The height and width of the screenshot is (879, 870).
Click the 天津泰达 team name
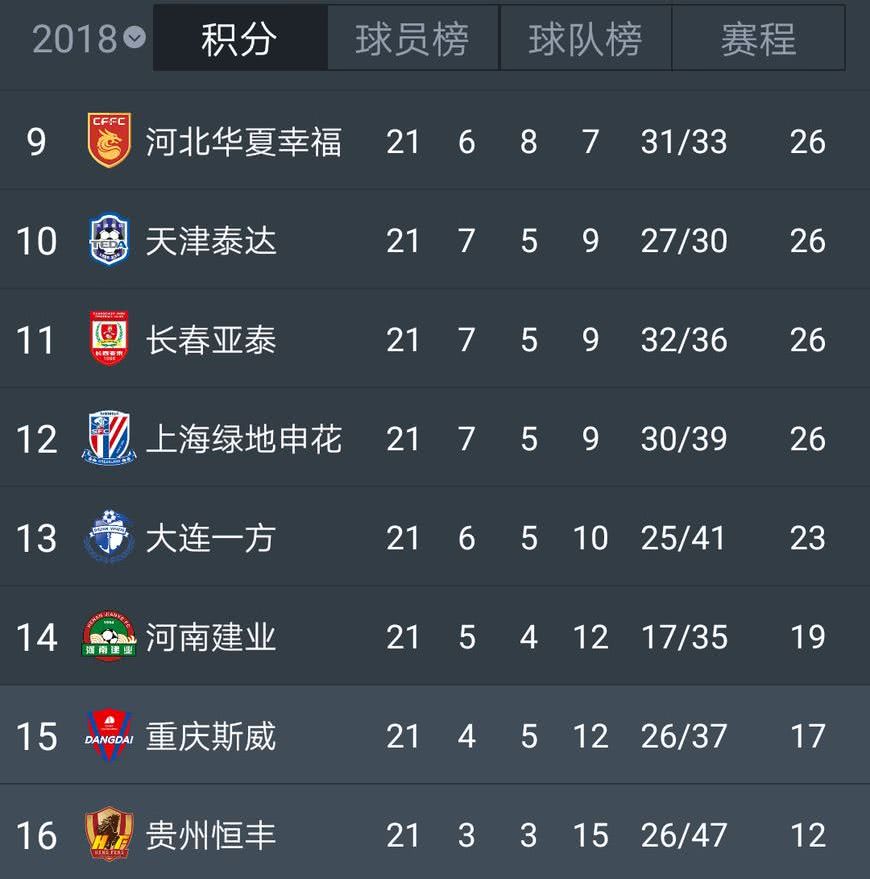[x=210, y=241]
